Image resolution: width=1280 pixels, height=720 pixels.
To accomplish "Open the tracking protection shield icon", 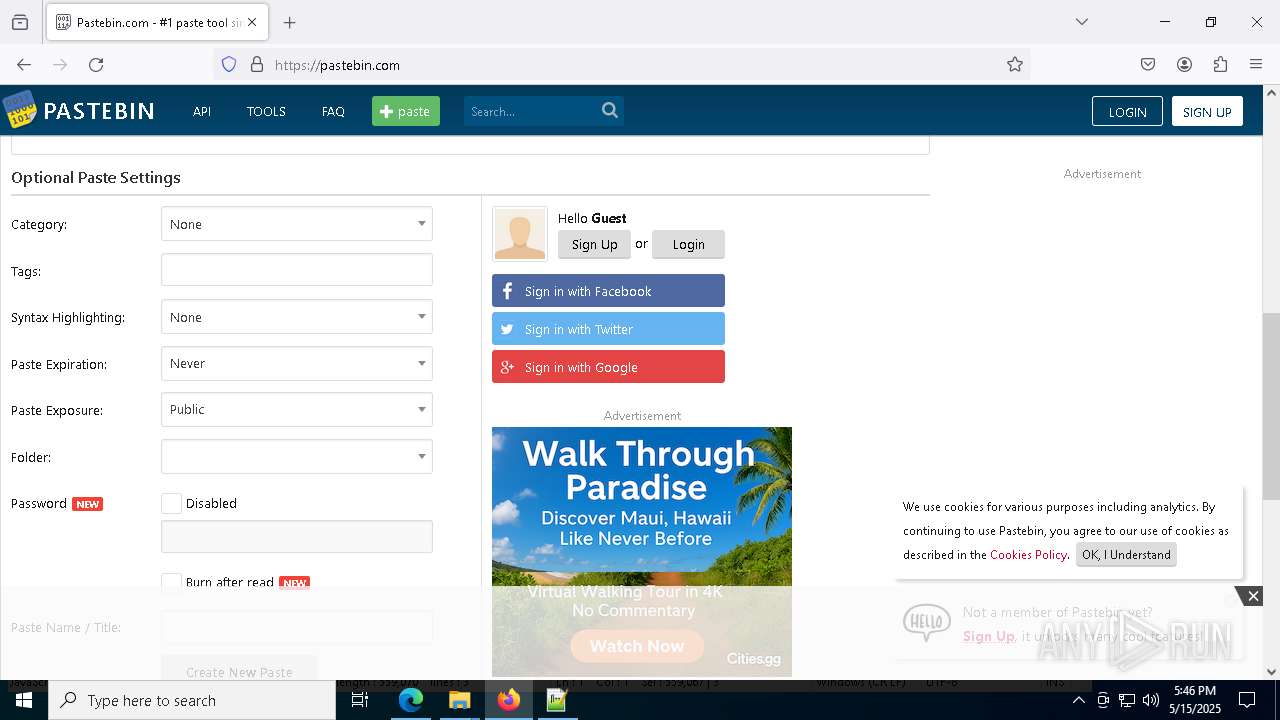I will (x=229, y=65).
